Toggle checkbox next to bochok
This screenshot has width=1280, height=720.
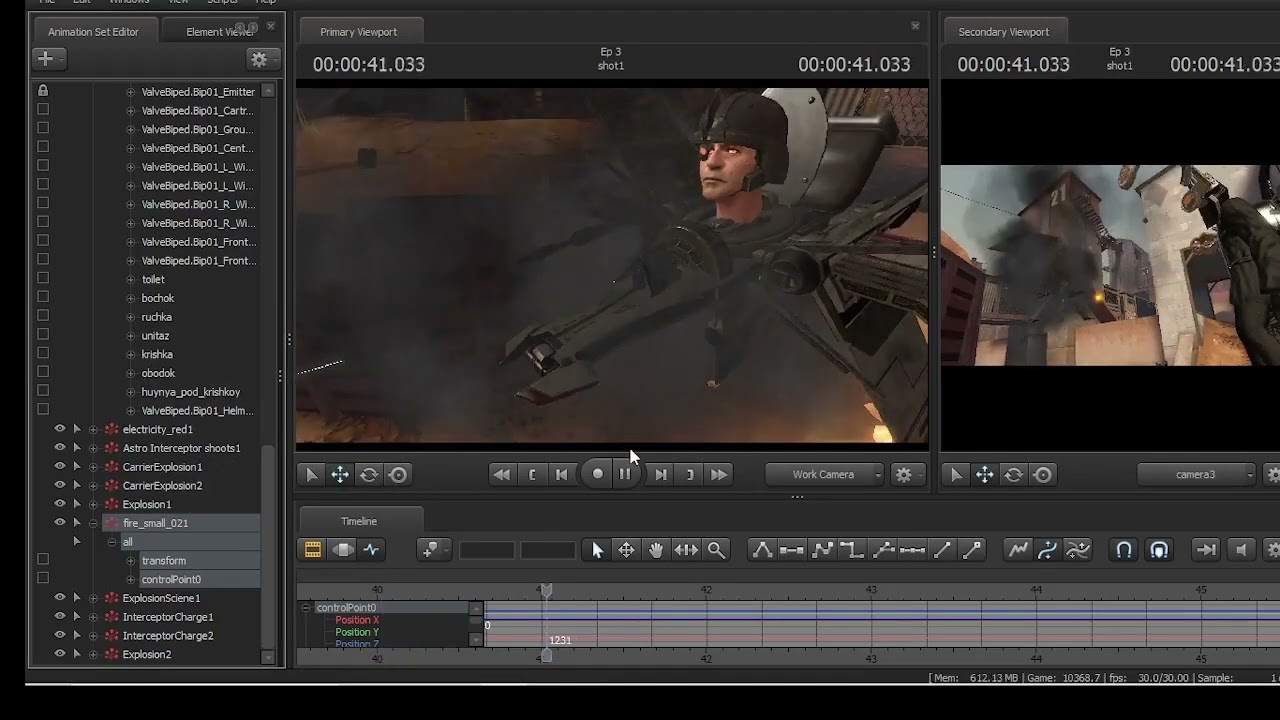click(x=43, y=297)
